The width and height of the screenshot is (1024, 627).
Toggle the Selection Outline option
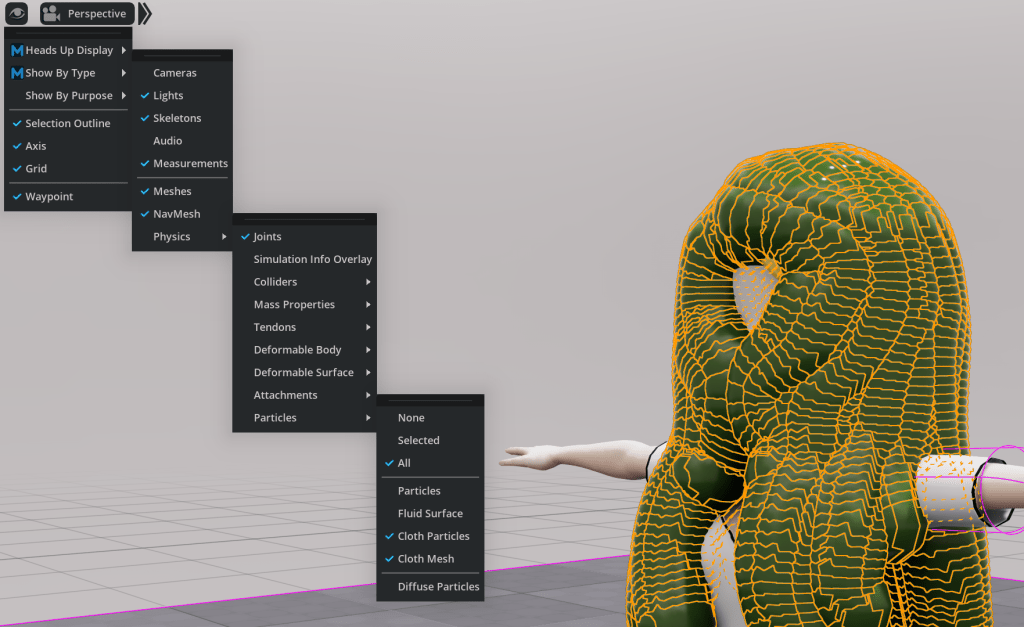(67, 123)
